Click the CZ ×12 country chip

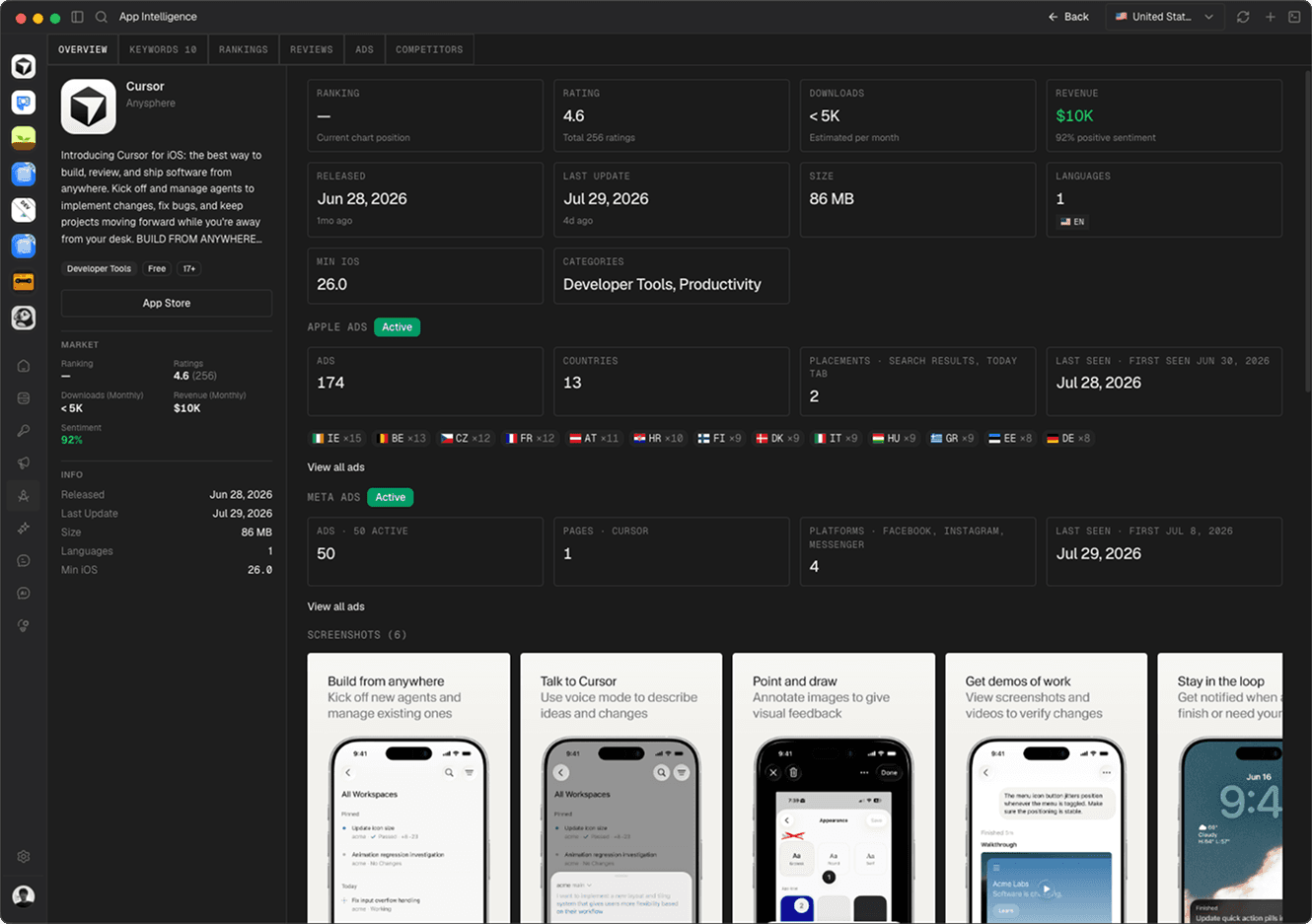tap(466, 438)
